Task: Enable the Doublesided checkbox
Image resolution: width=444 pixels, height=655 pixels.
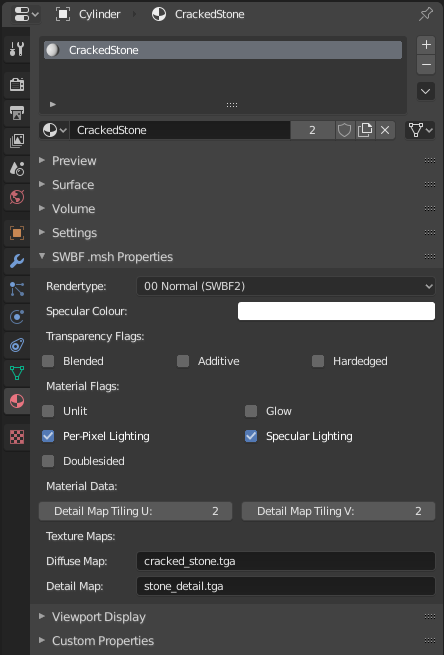Action: pyautogui.click(x=48, y=461)
